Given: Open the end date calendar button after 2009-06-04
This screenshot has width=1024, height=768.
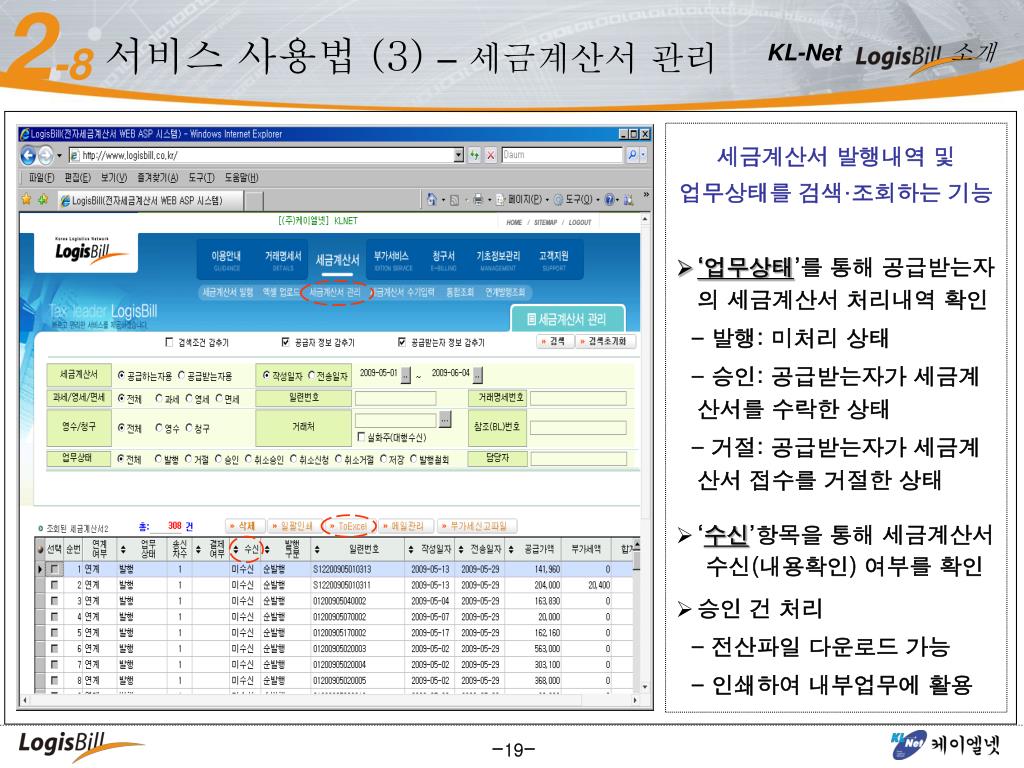Looking at the screenshot, I should point(478,376).
